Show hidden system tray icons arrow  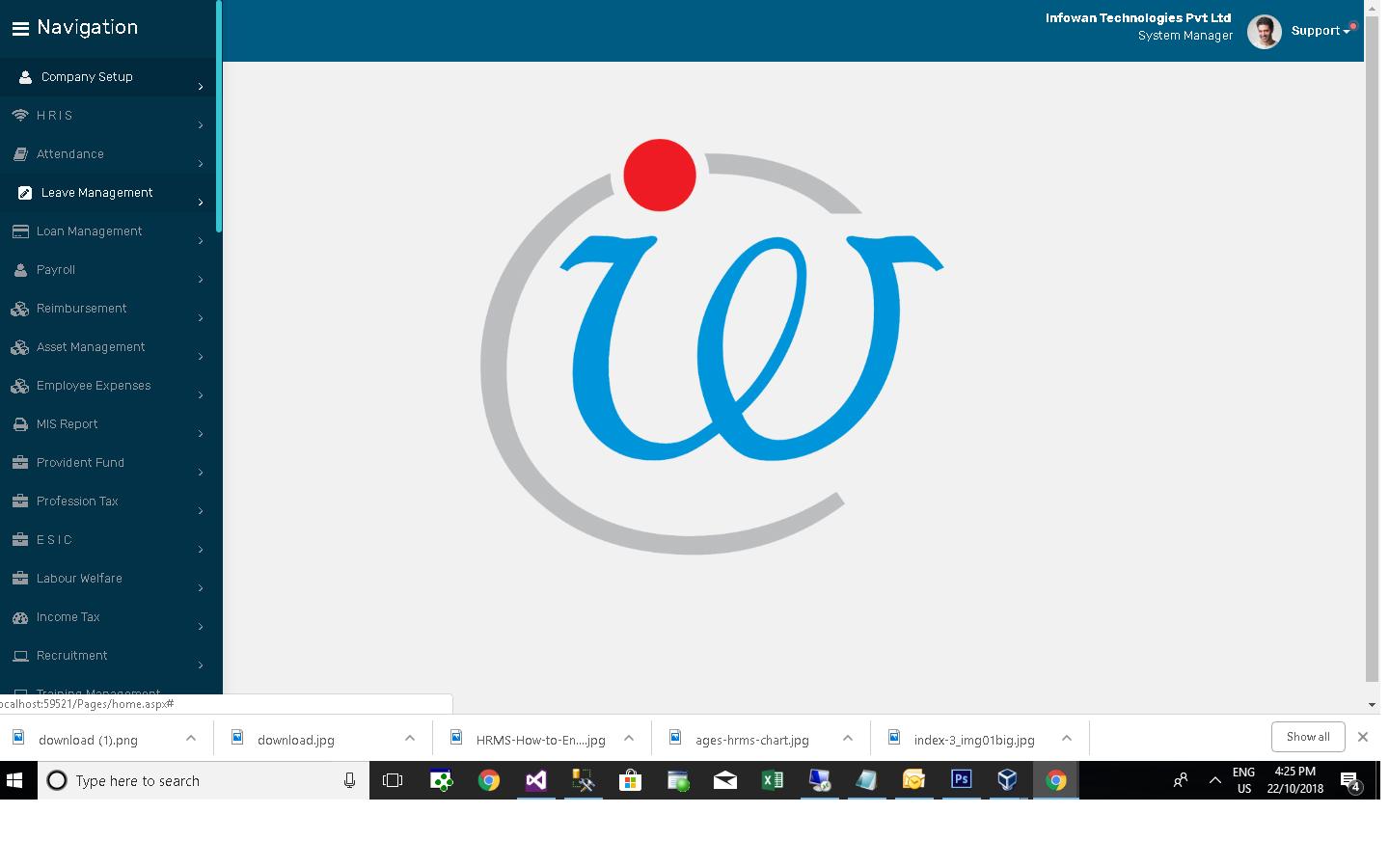coord(1214,780)
